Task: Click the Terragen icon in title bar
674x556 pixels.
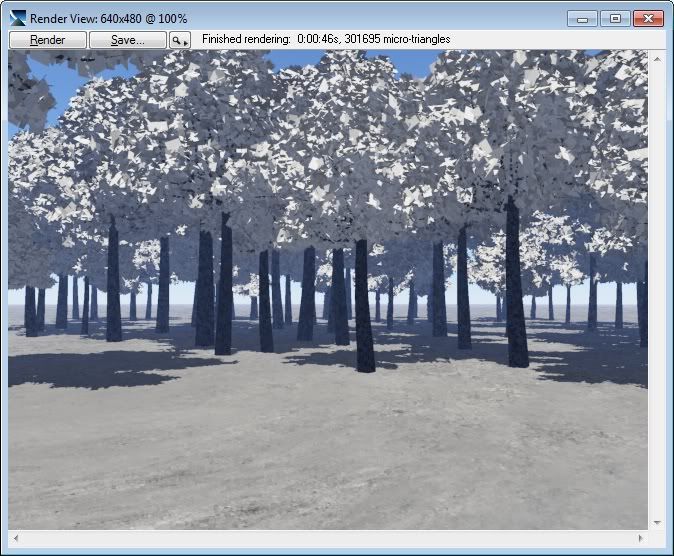Action: (x=18, y=18)
